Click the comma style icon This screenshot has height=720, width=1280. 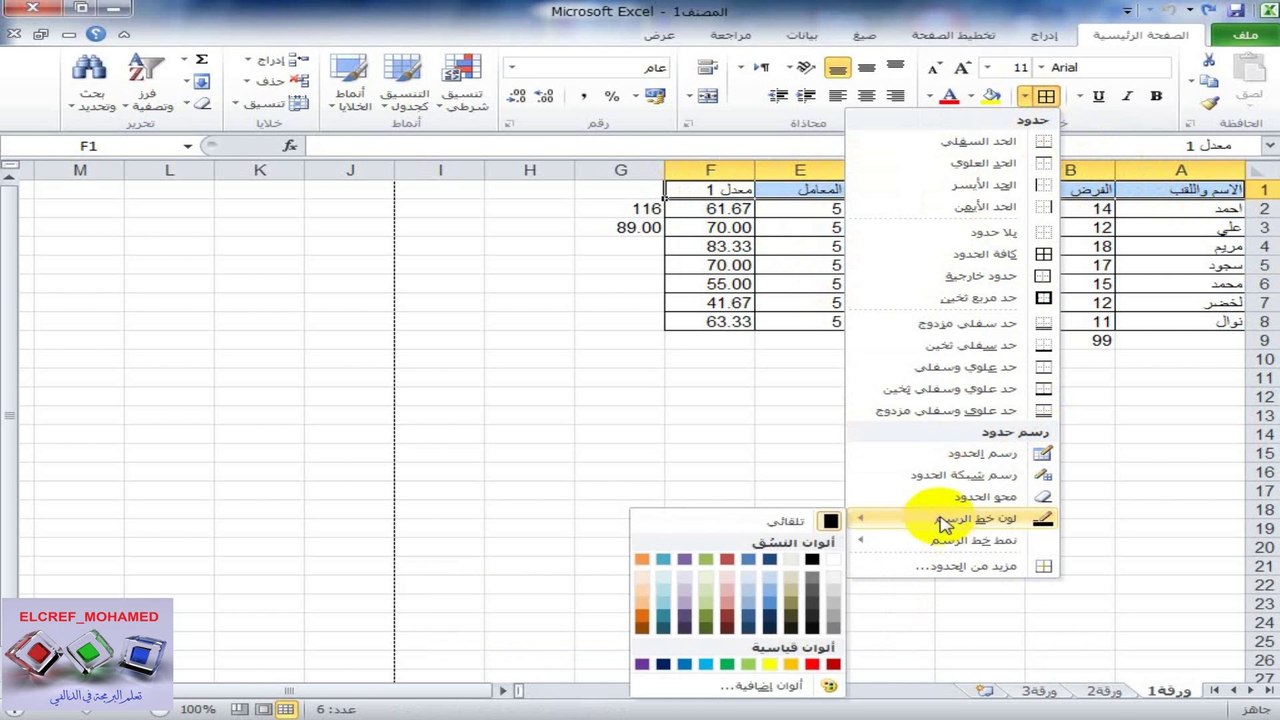[x=583, y=96]
